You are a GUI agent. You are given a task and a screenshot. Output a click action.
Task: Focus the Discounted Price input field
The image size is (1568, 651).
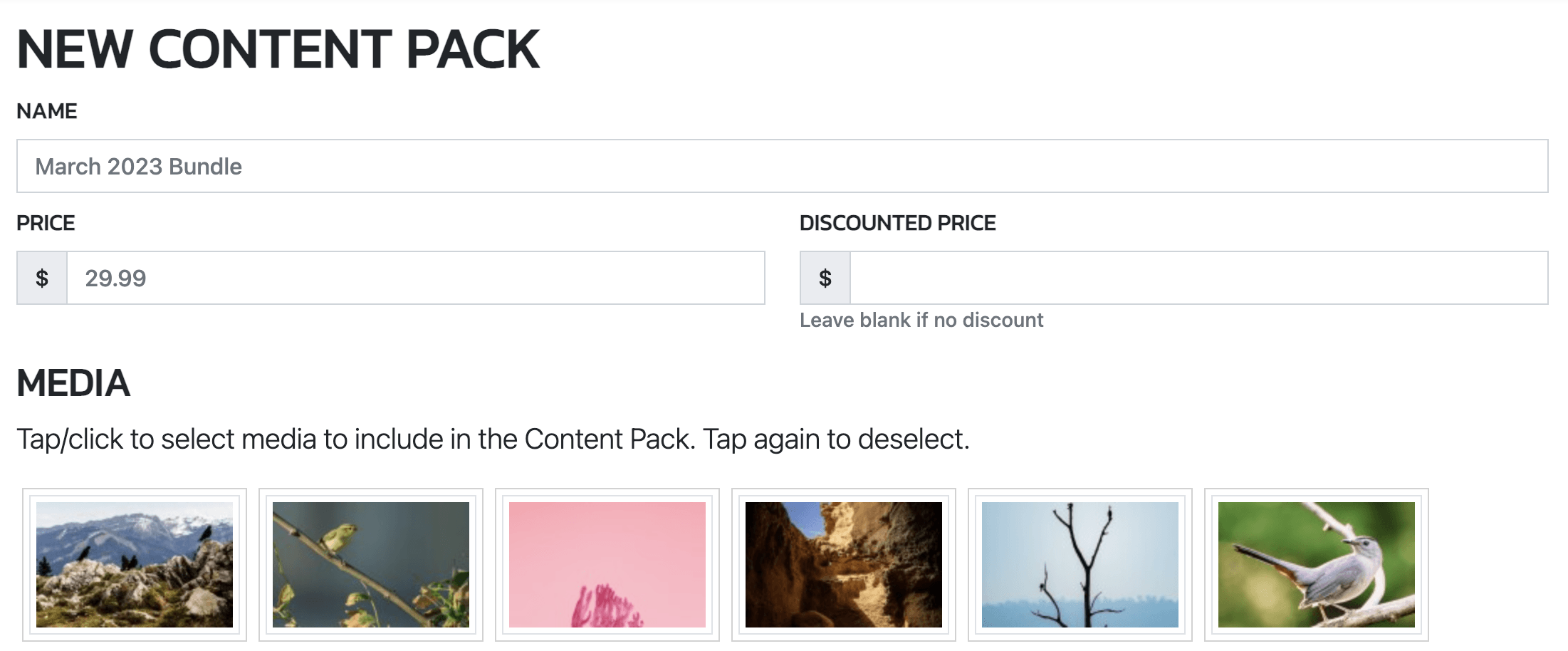(x=1198, y=278)
